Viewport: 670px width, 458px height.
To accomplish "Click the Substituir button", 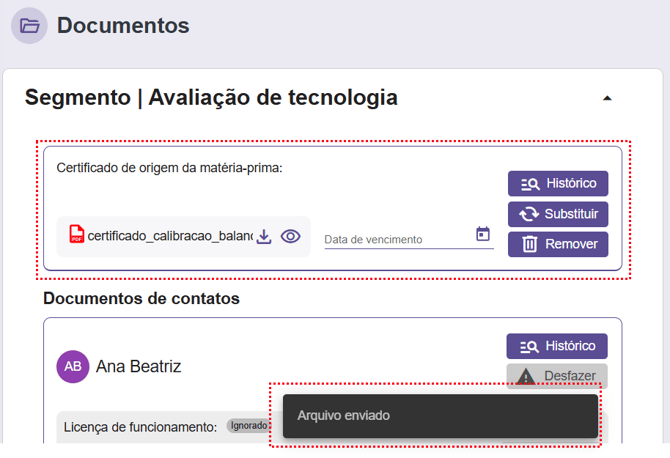I will pyautogui.click(x=558, y=214).
